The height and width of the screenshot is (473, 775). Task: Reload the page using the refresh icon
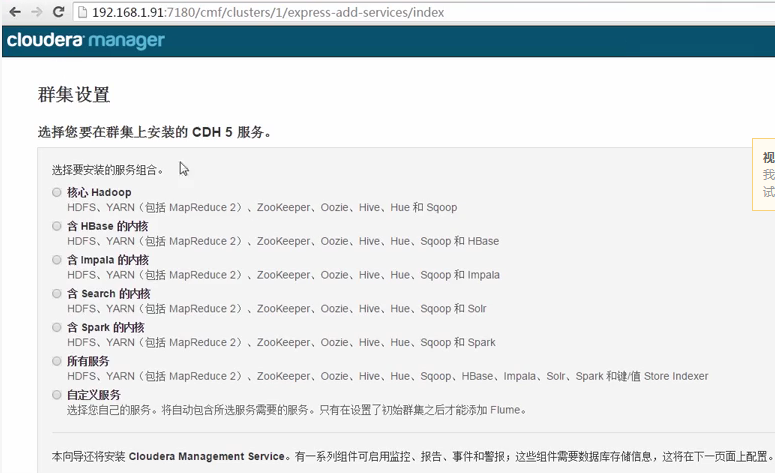pos(58,12)
